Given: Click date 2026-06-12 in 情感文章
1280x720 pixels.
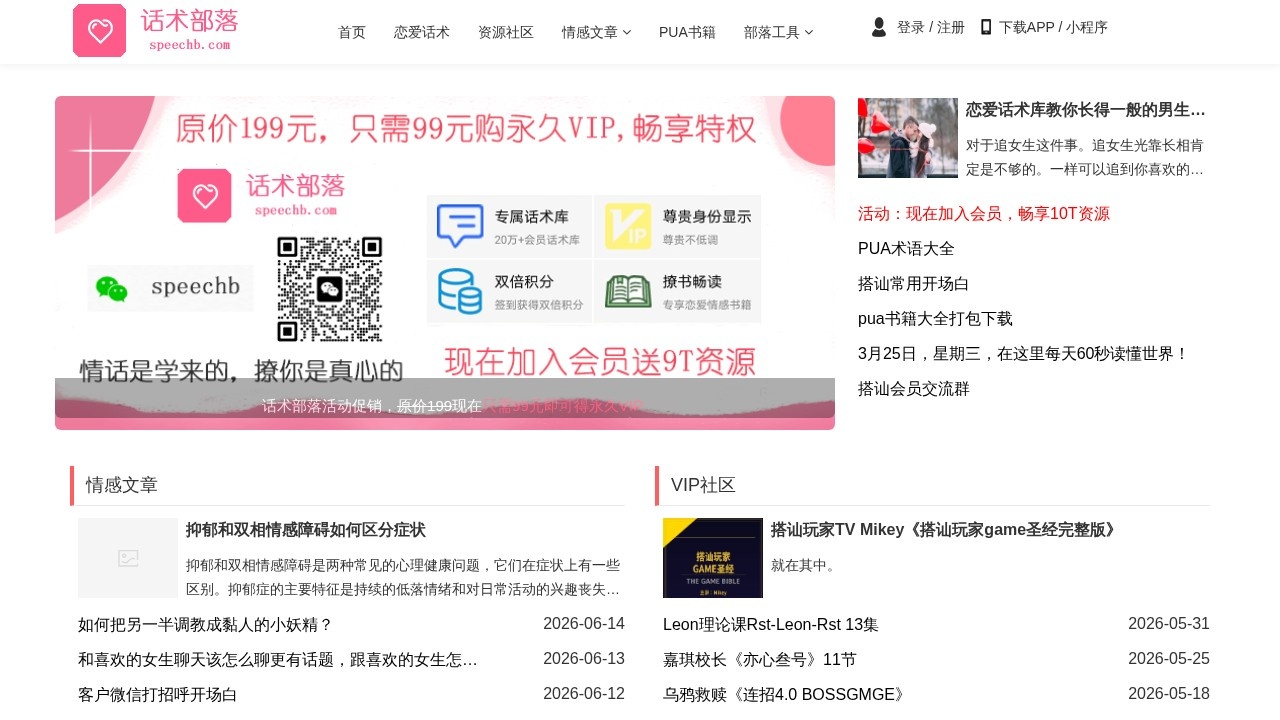Looking at the screenshot, I should 584,694.
